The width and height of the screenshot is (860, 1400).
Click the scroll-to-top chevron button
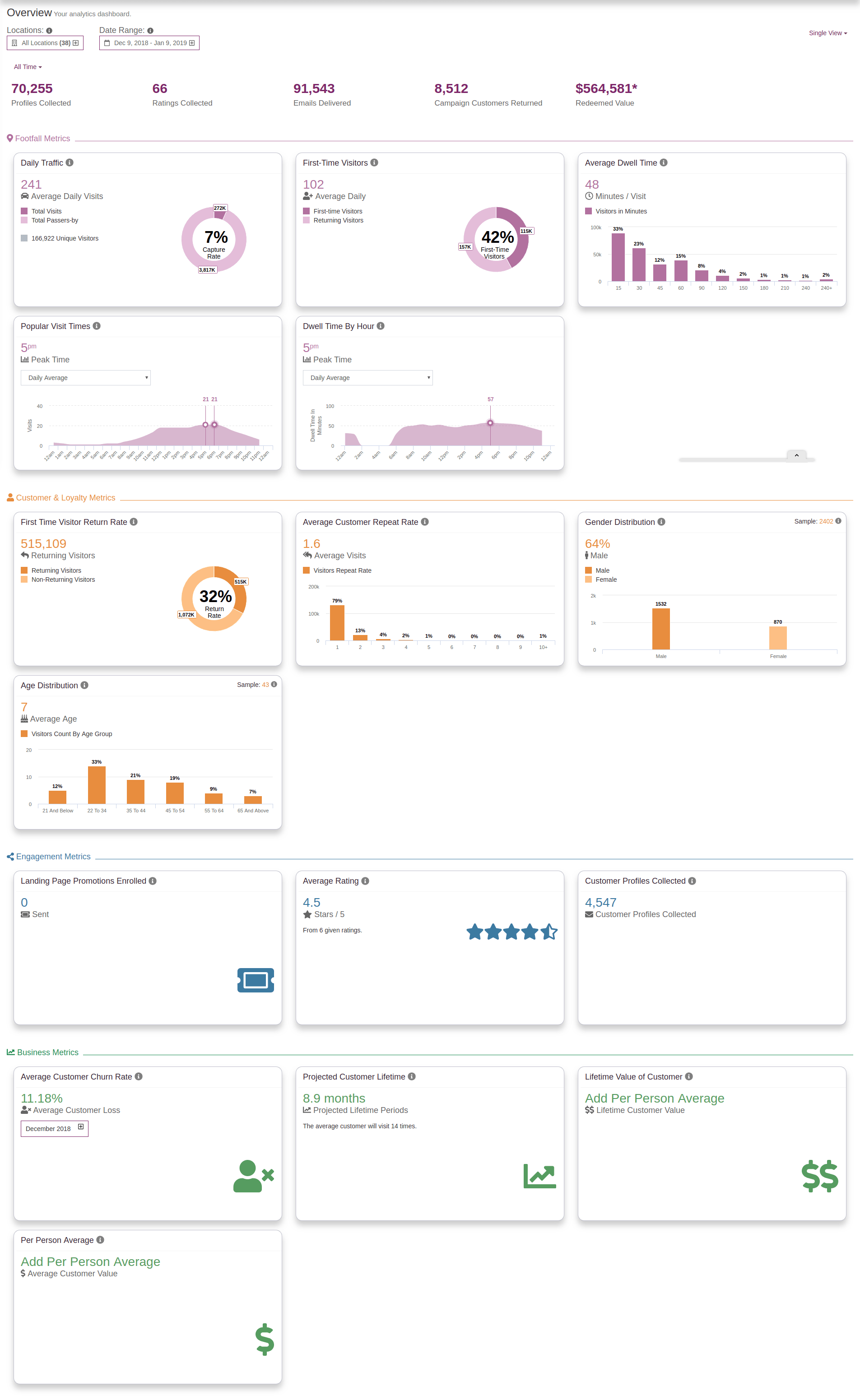pyautogui.click(x=796, y=455)
